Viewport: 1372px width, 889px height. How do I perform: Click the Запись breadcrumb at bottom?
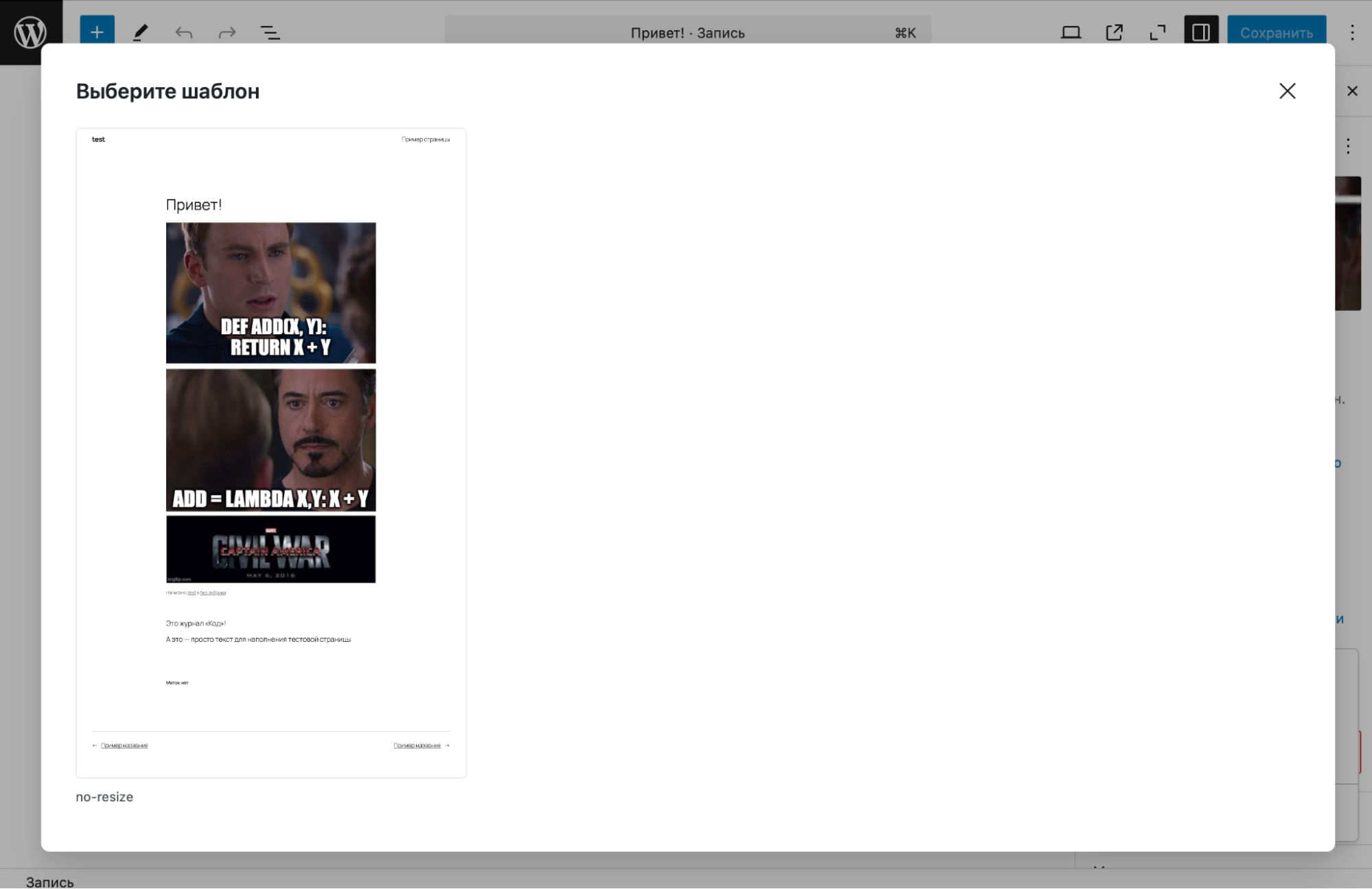(x=49, y=881)
